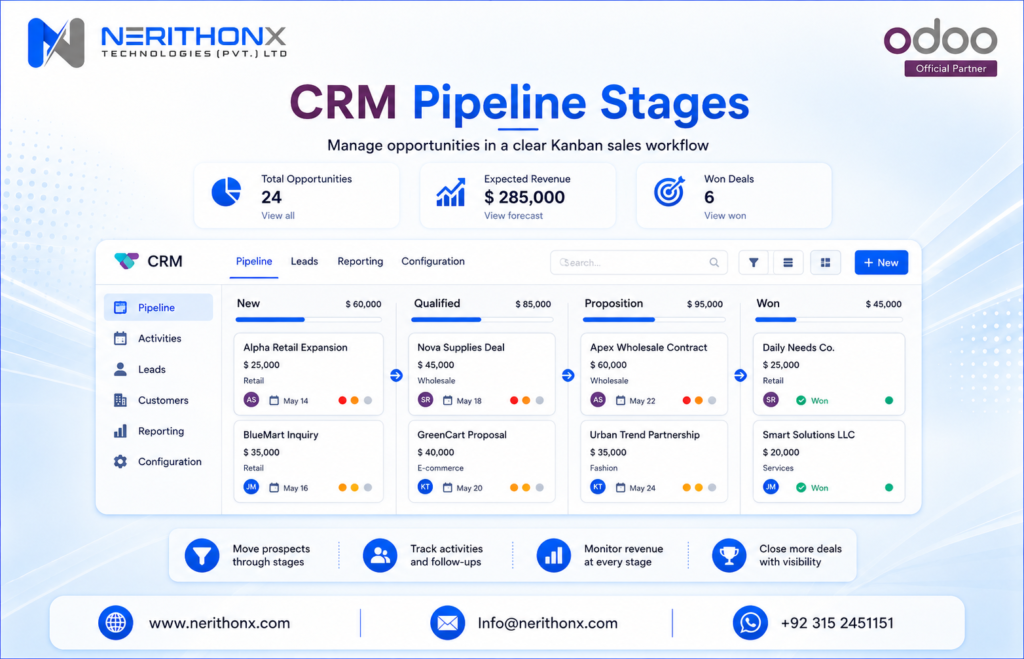Click KT avatar on GreenCart Proposal card

pyautogui.click(x=425, y=487)
